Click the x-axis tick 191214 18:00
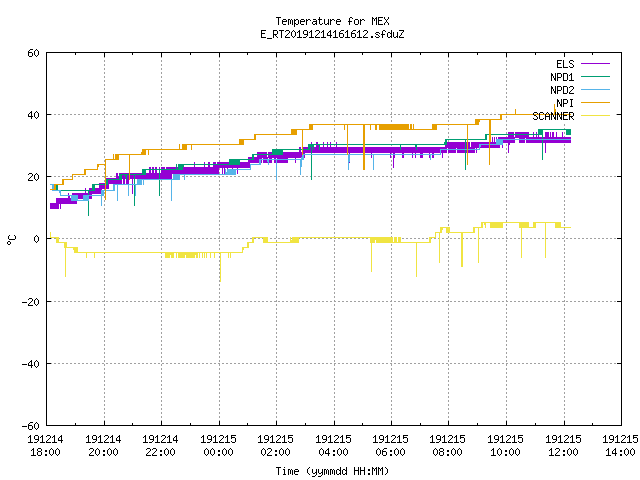 (45, 446)
